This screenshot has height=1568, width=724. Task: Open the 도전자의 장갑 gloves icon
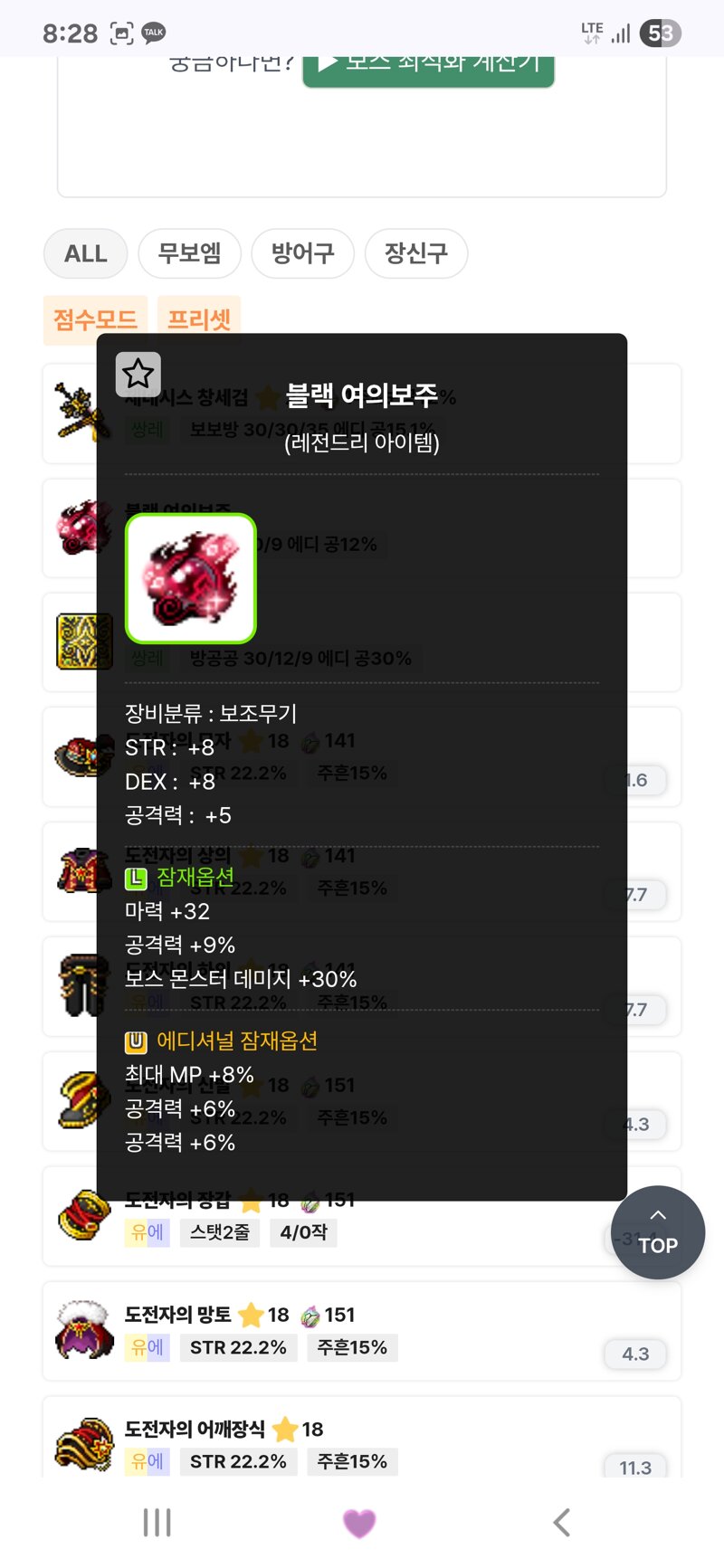[84, 1215]
